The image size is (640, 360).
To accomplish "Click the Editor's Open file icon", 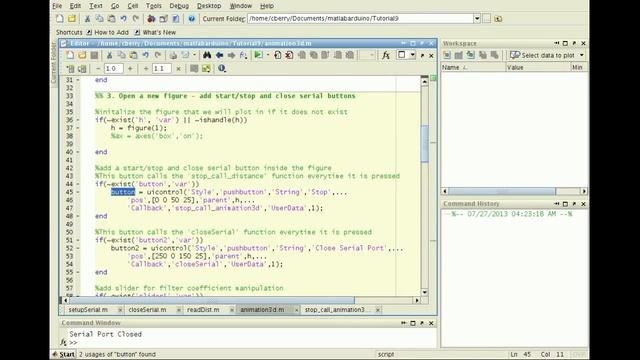I will (x=82, y=55).
